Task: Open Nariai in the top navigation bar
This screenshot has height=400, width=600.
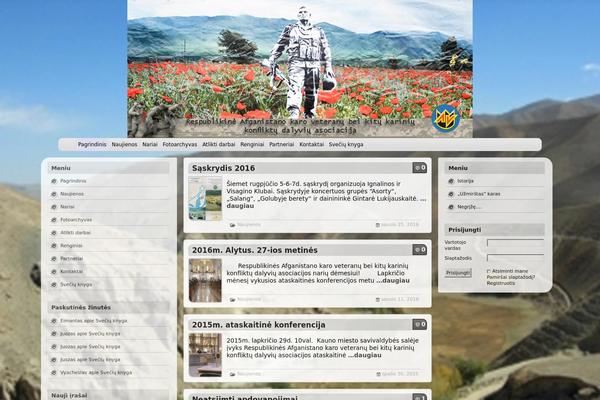Action: point(150,144)
